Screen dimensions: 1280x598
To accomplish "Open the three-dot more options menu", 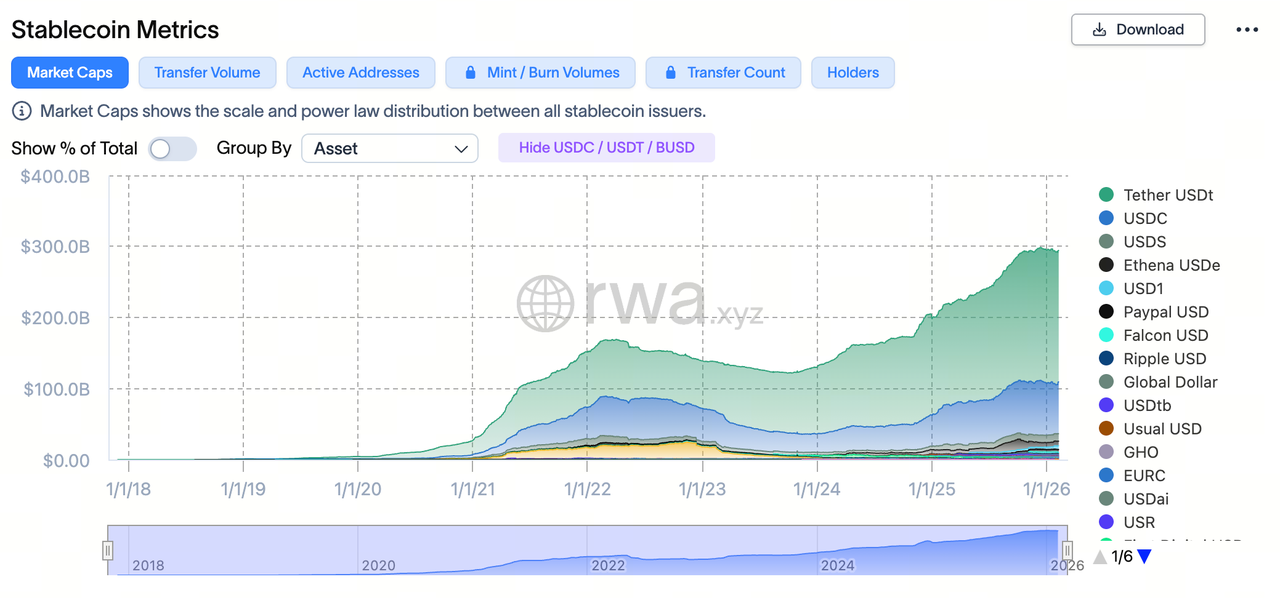I will [x=1247, y=30].
